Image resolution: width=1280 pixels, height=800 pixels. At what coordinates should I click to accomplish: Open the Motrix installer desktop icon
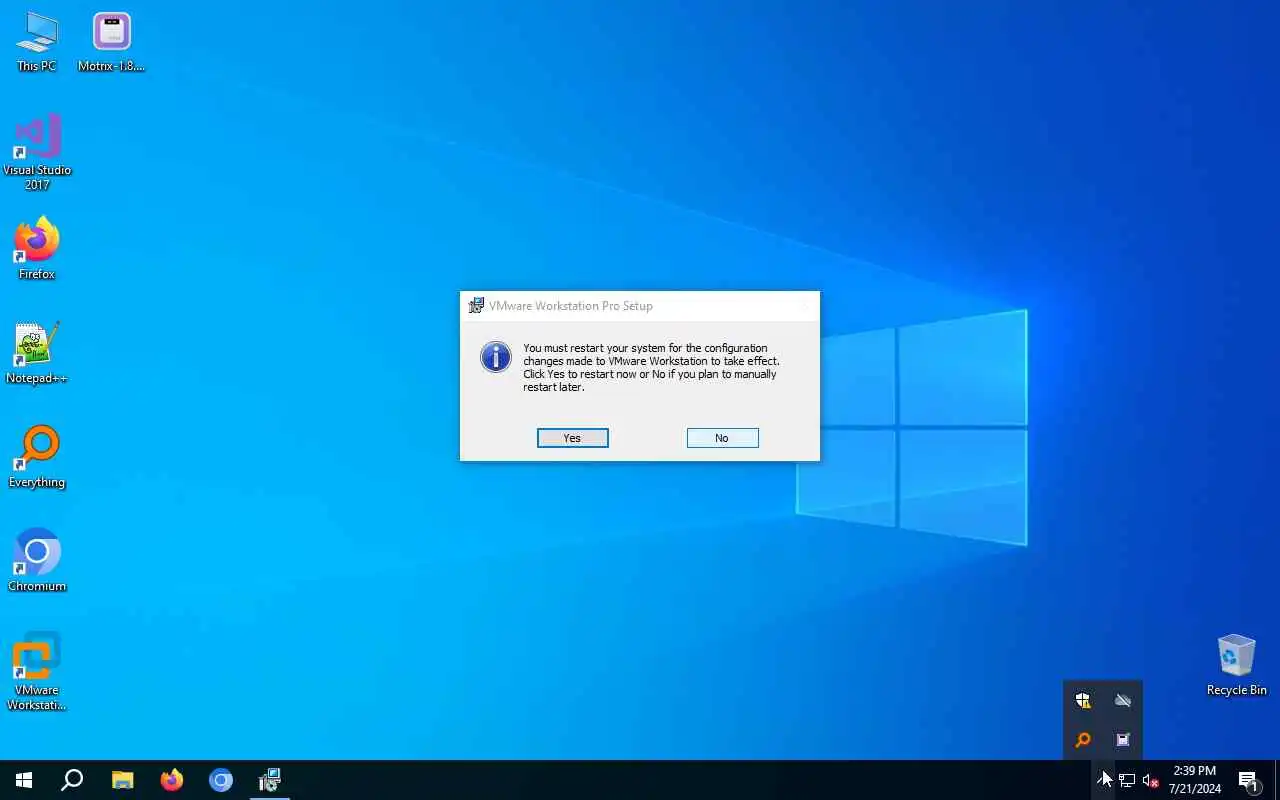111,42
